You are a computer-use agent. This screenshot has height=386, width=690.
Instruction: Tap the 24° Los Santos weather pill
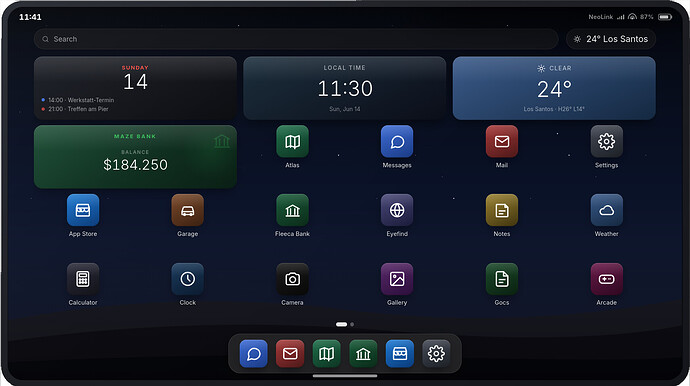tap(611, 39)
